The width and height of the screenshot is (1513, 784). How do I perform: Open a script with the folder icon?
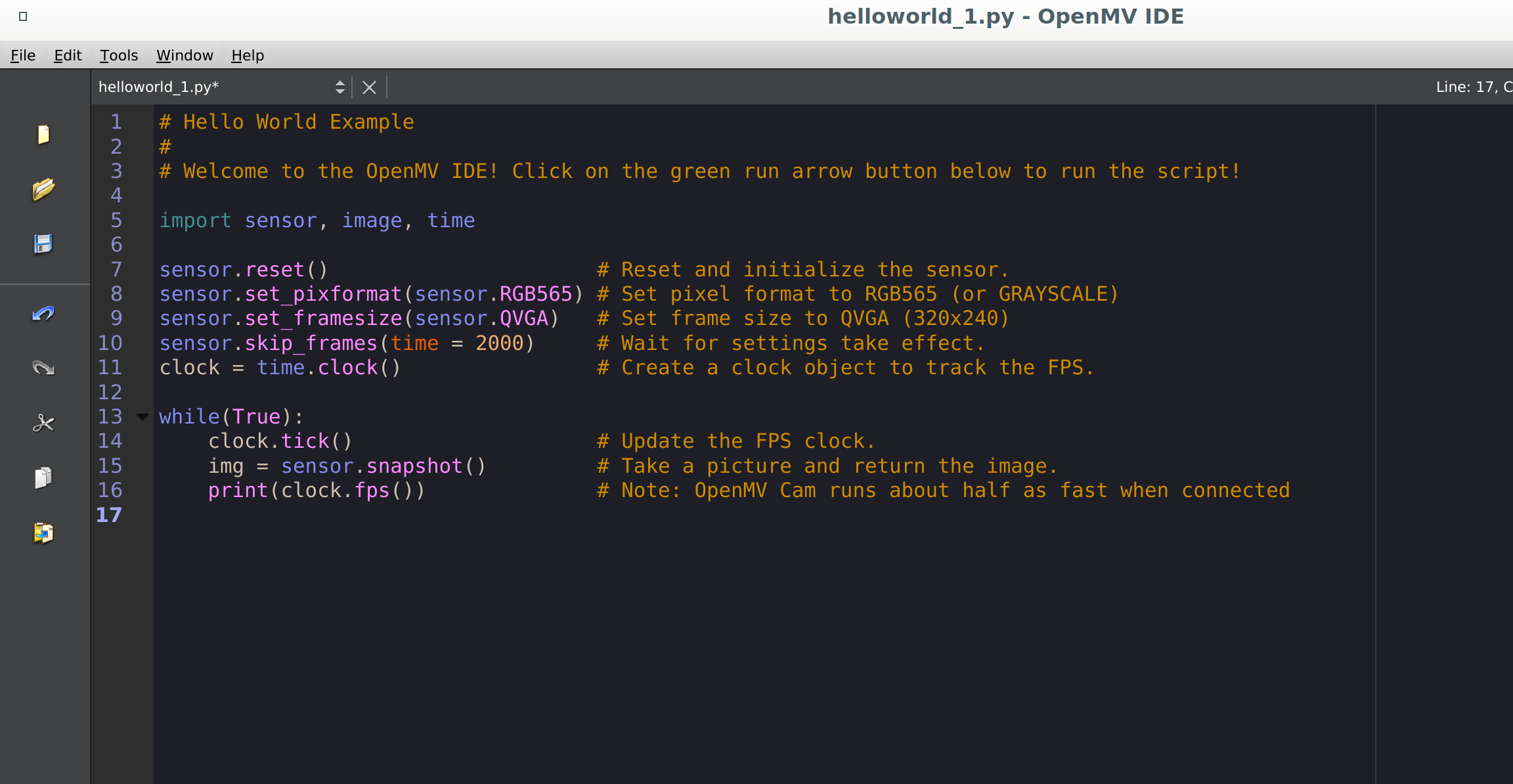click(43, 188)
